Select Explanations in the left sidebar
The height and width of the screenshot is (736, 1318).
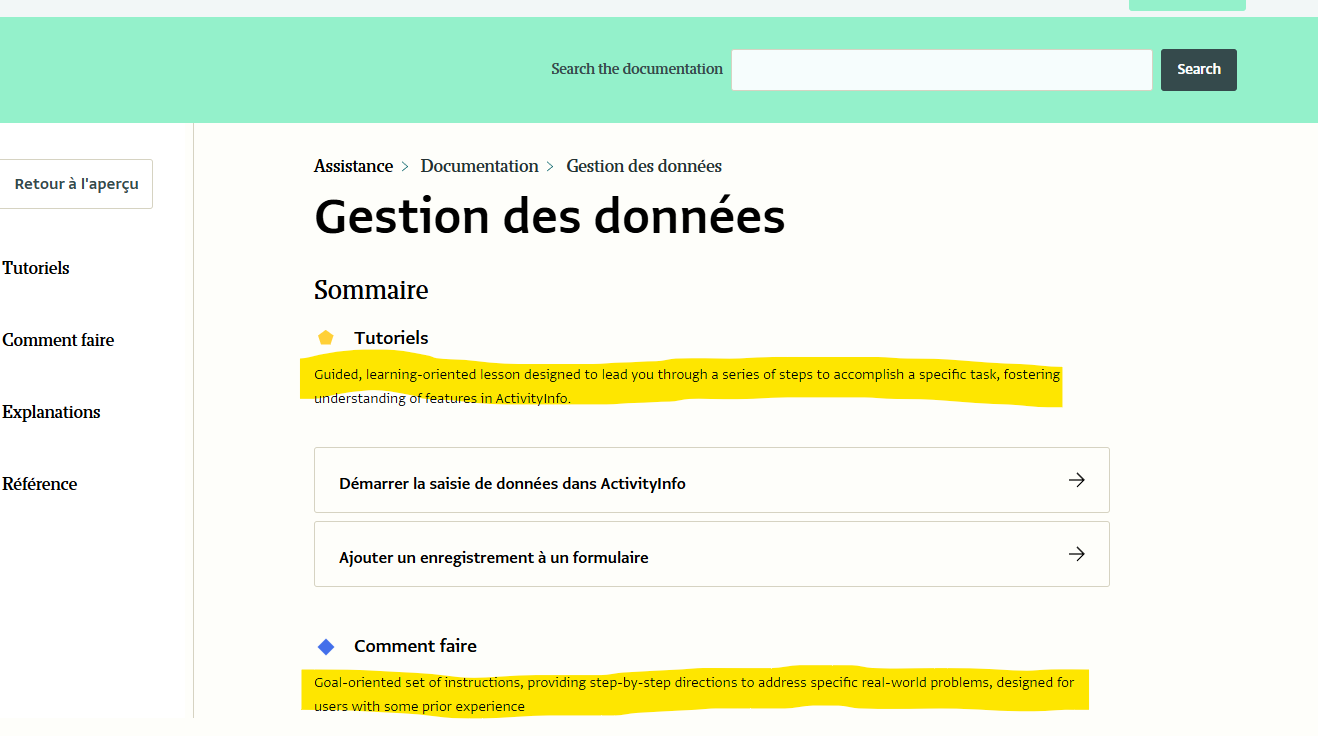tap(51, 412)
